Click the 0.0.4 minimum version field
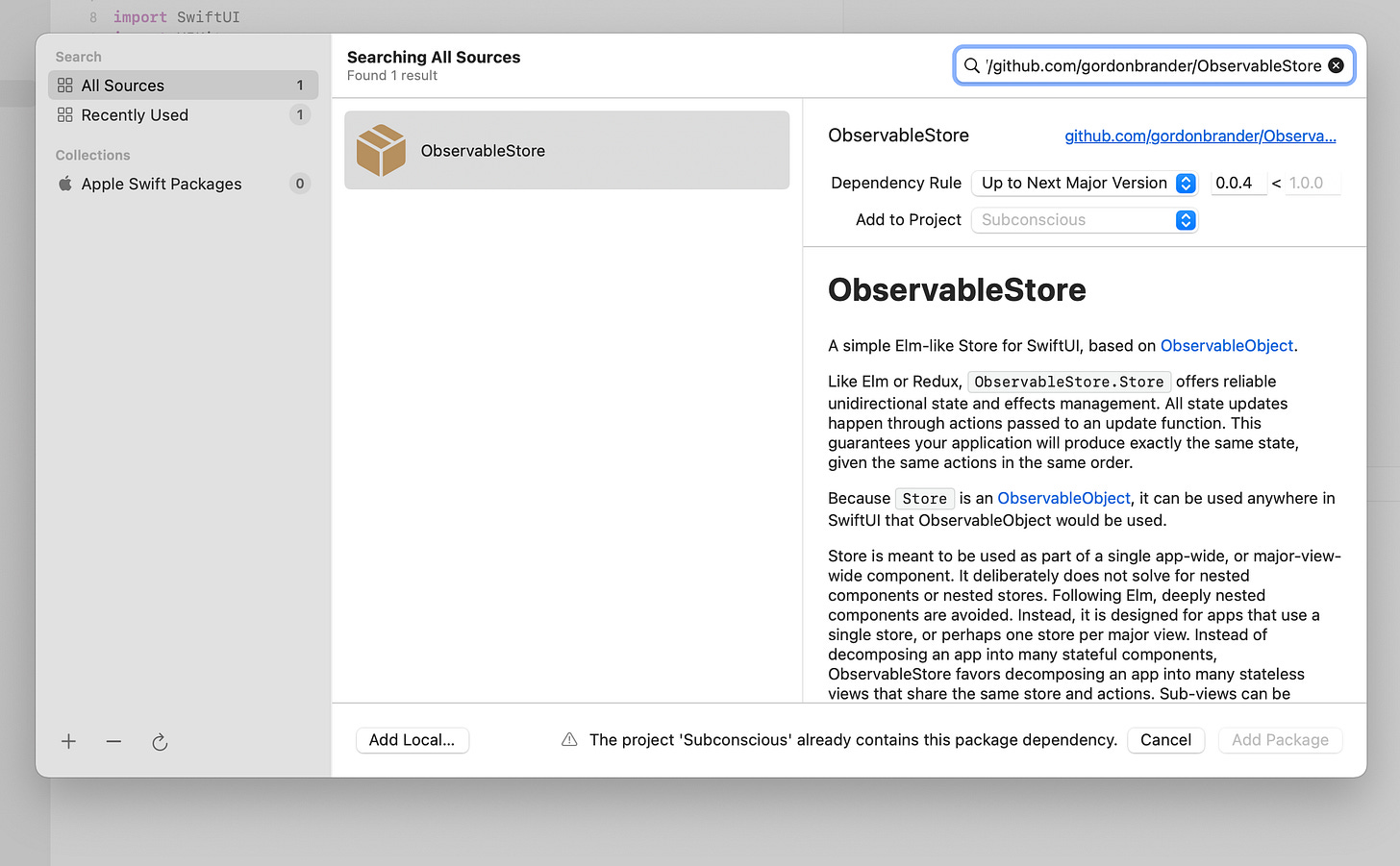Image resolution: width=1400 pixels, height=866 pixels. click(x=1238, y=183)
